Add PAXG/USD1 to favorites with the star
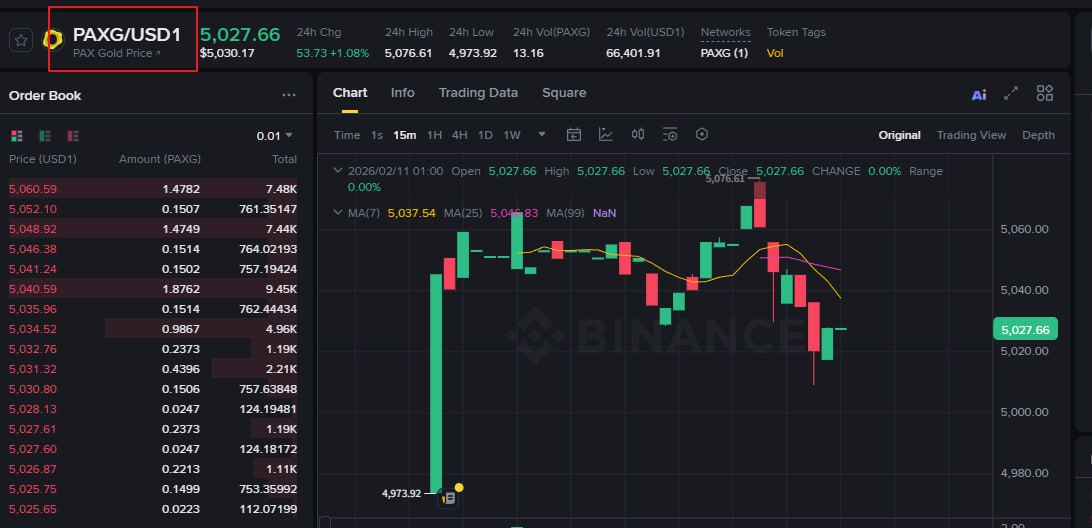 (21, 40)
